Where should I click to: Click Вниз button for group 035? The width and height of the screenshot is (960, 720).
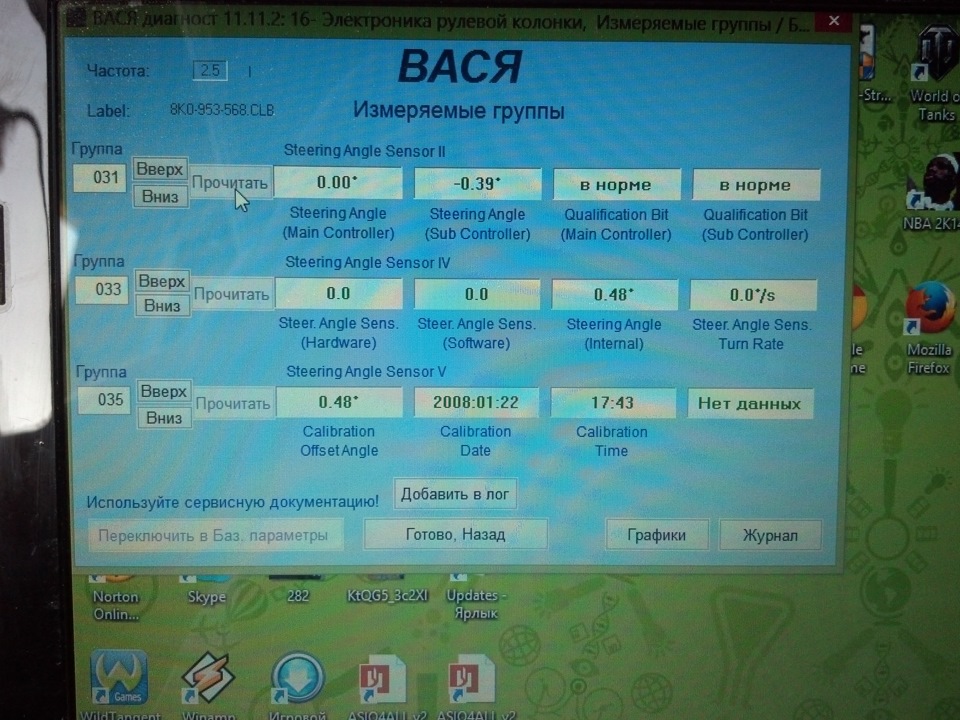[164, 418]
